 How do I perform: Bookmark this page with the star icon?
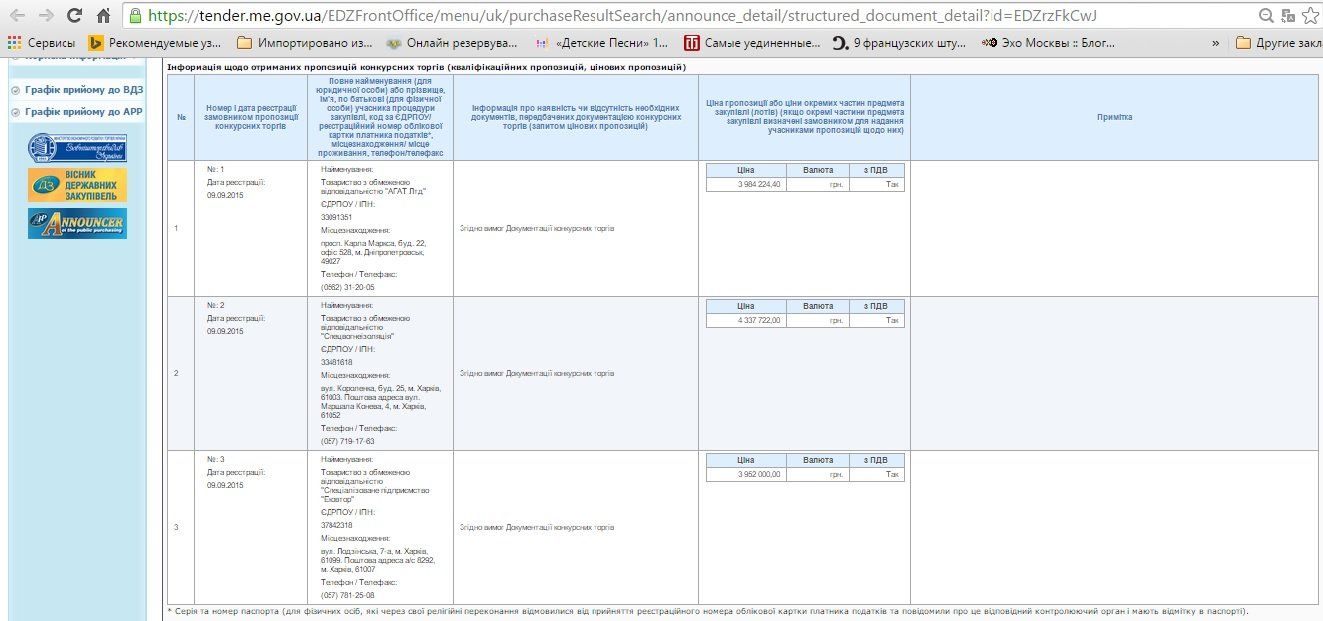[x=1311, y=16]
